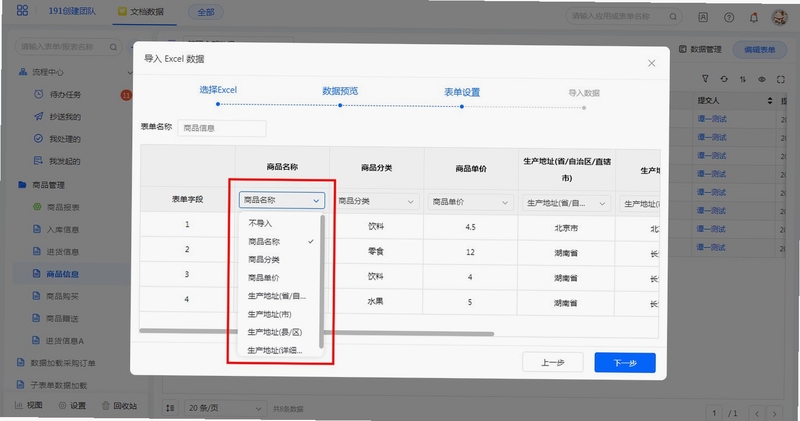Close the 导入 Excel 数据 dialog
Viewport: 800px width, 421px height.
pyautogui.click(x=652, y=63)
